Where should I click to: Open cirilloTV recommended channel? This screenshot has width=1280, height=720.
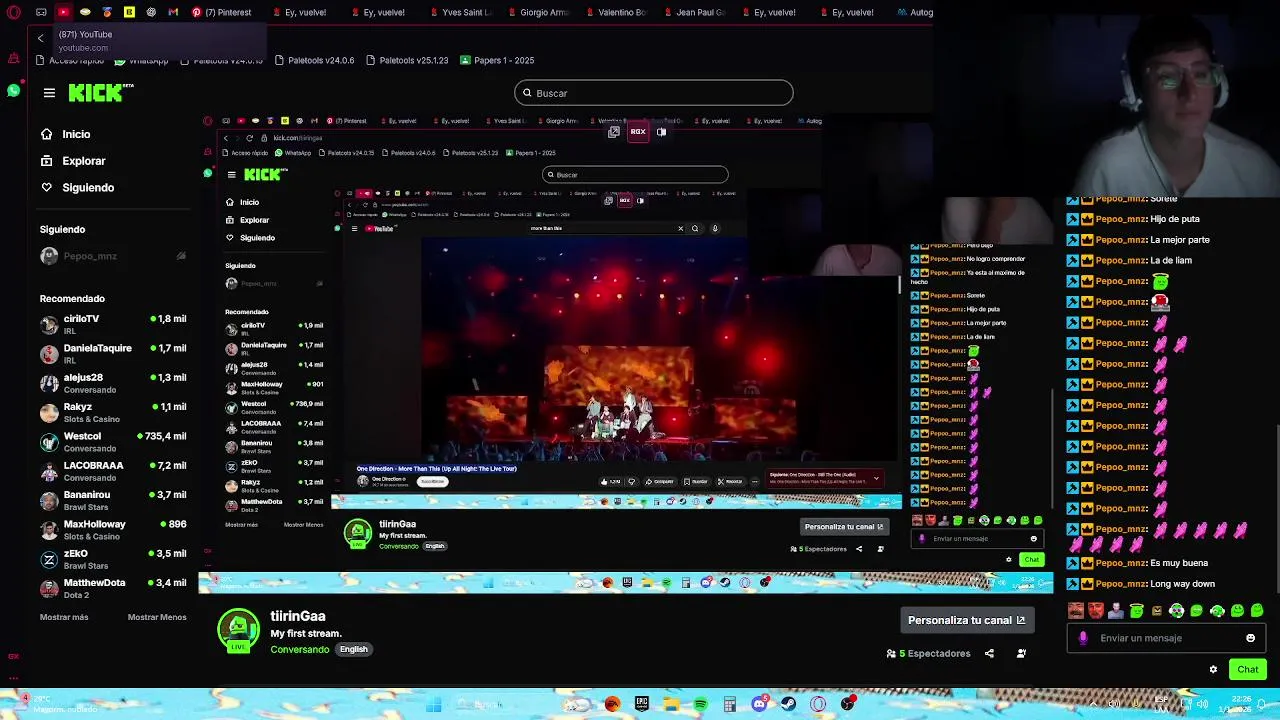(x=113, y=324)
